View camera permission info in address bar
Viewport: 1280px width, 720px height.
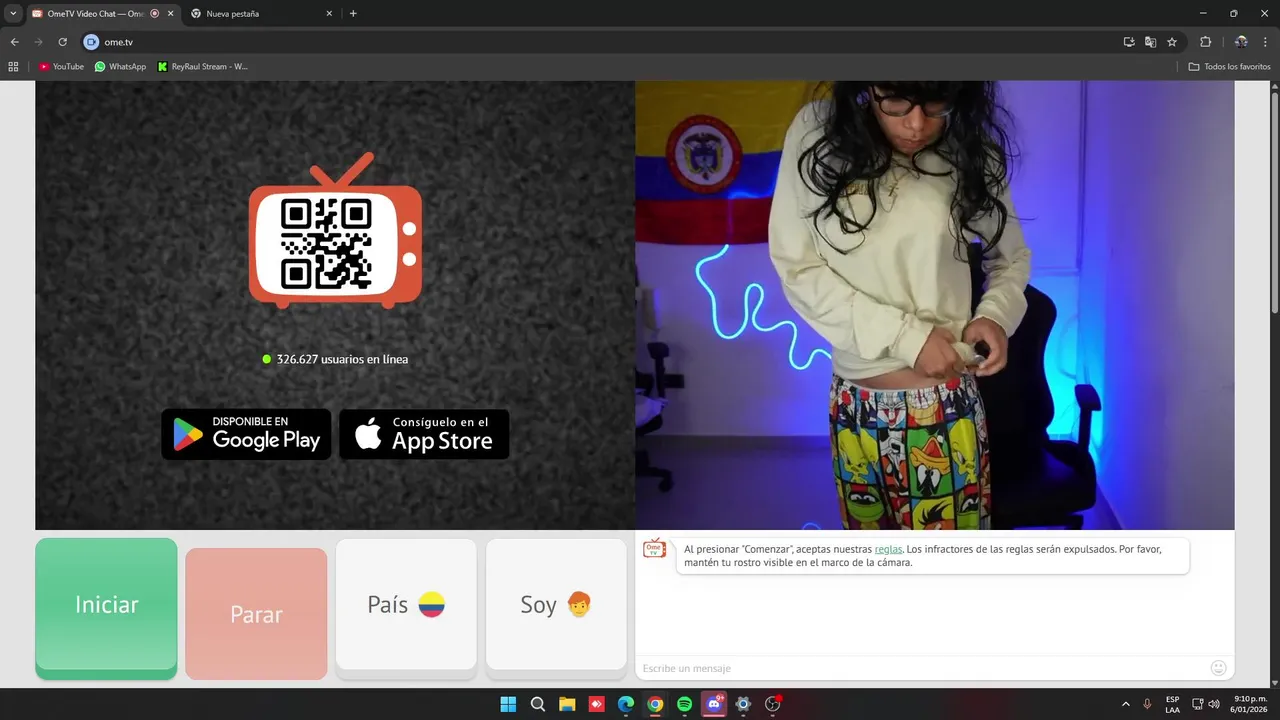point(91,42)
